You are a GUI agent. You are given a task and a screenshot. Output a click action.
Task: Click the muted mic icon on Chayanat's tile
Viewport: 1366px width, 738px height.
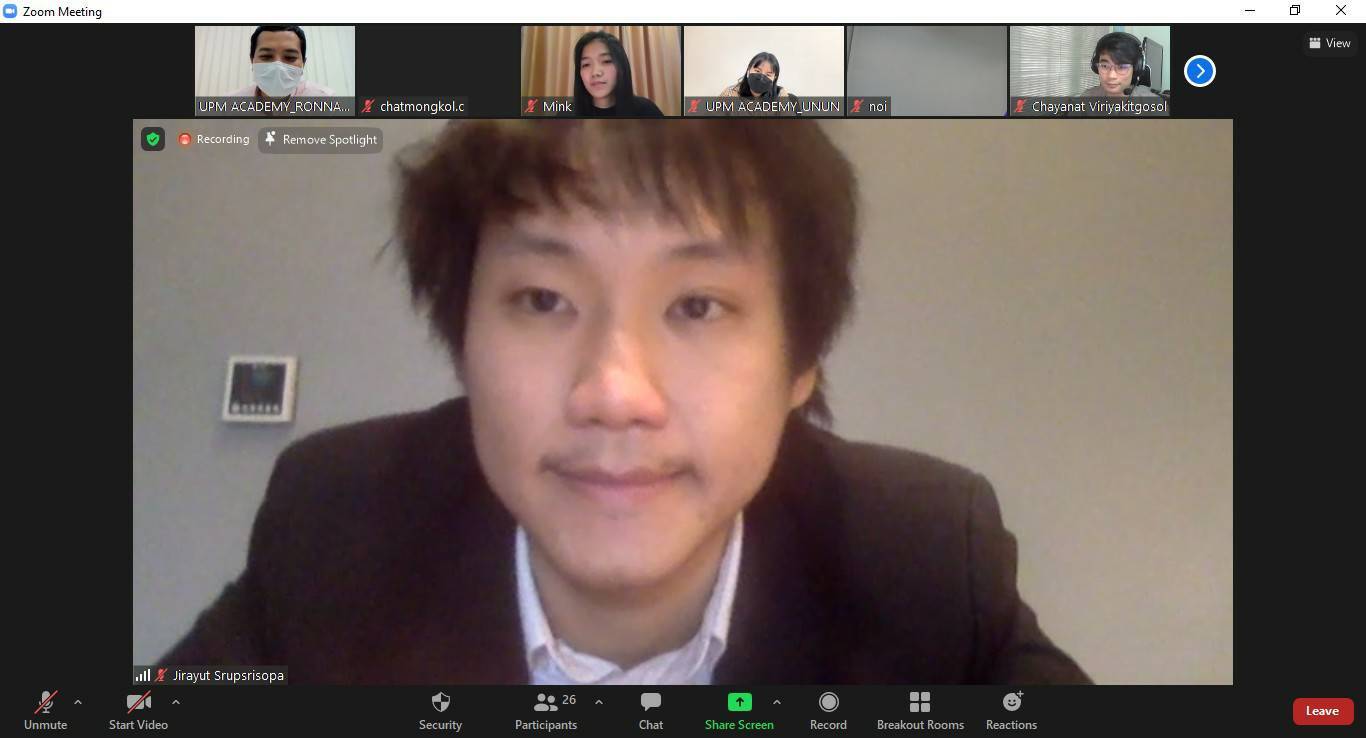tap(1021, 106)
